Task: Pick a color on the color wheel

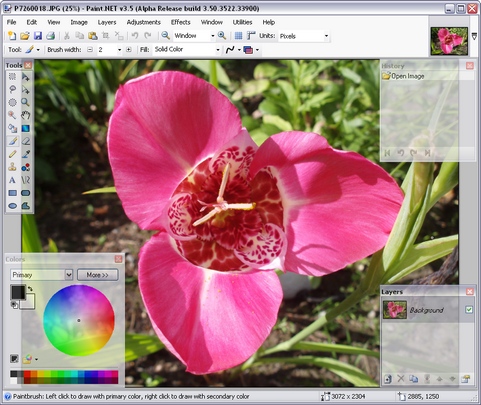Action: 79,320
